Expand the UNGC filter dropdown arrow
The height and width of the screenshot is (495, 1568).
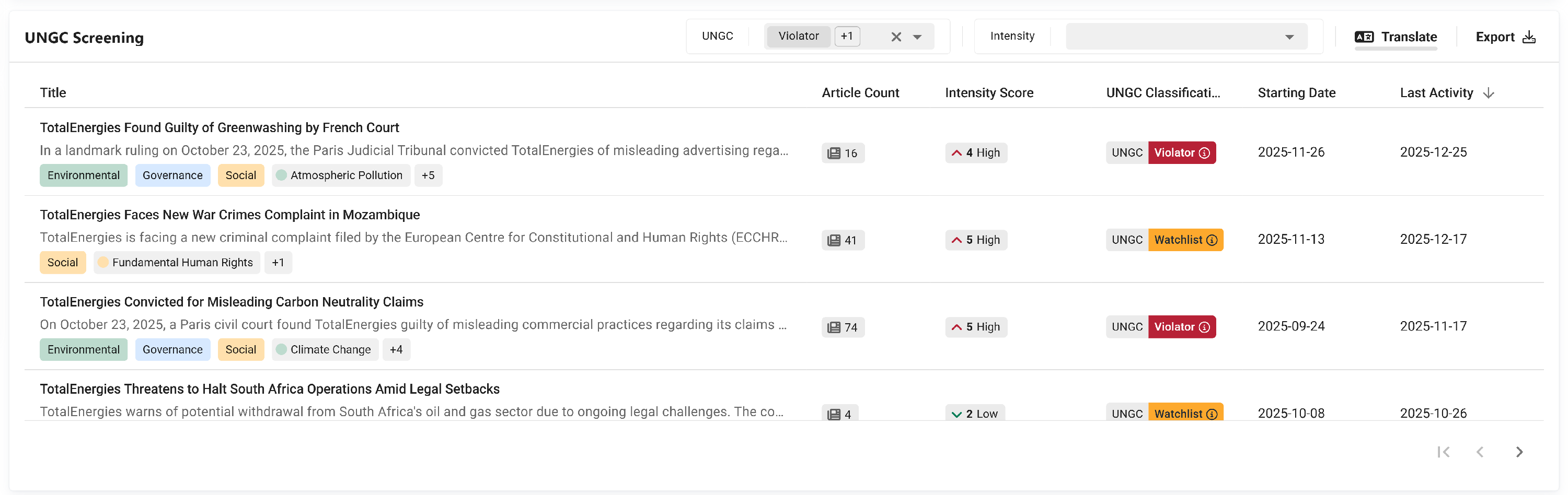tap(917, 37)
